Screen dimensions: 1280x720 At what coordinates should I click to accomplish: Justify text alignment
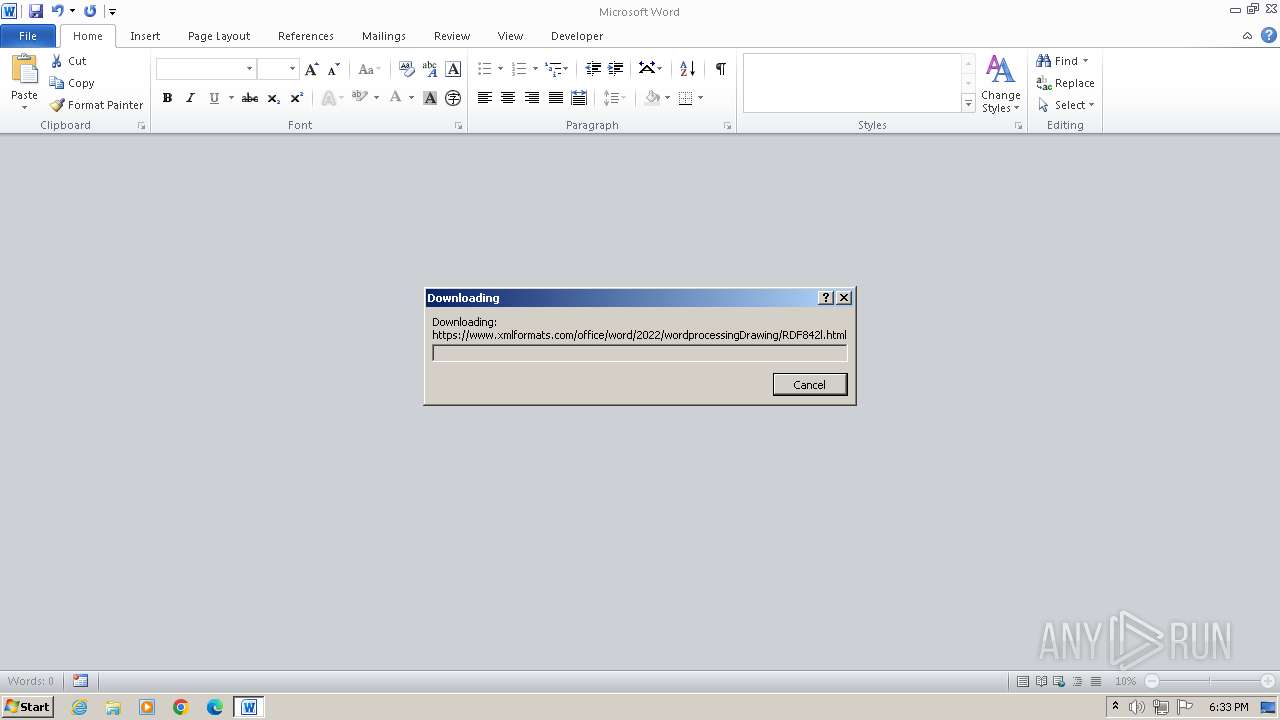click(x=555, y=98)
